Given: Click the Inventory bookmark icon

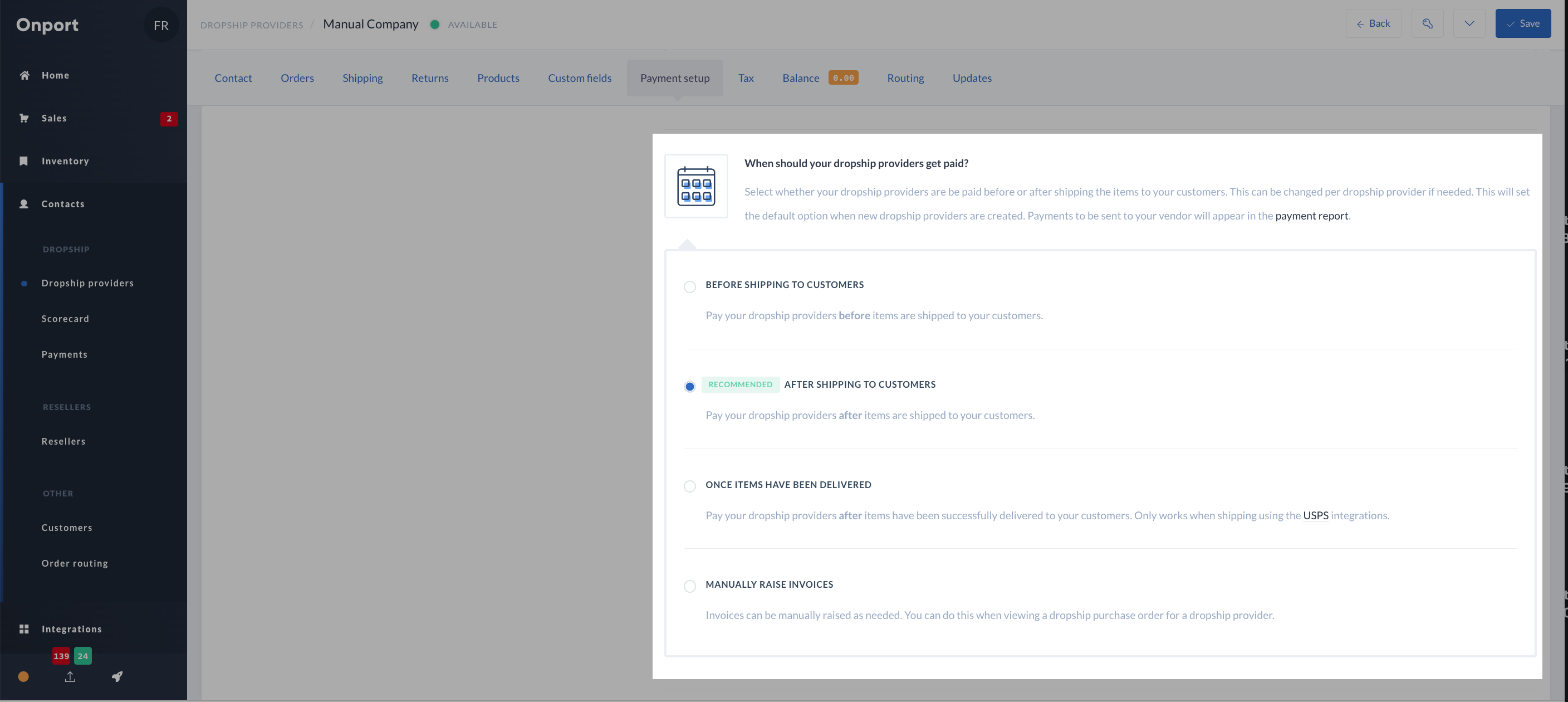Looking at the screenshot, I should 24,160.
